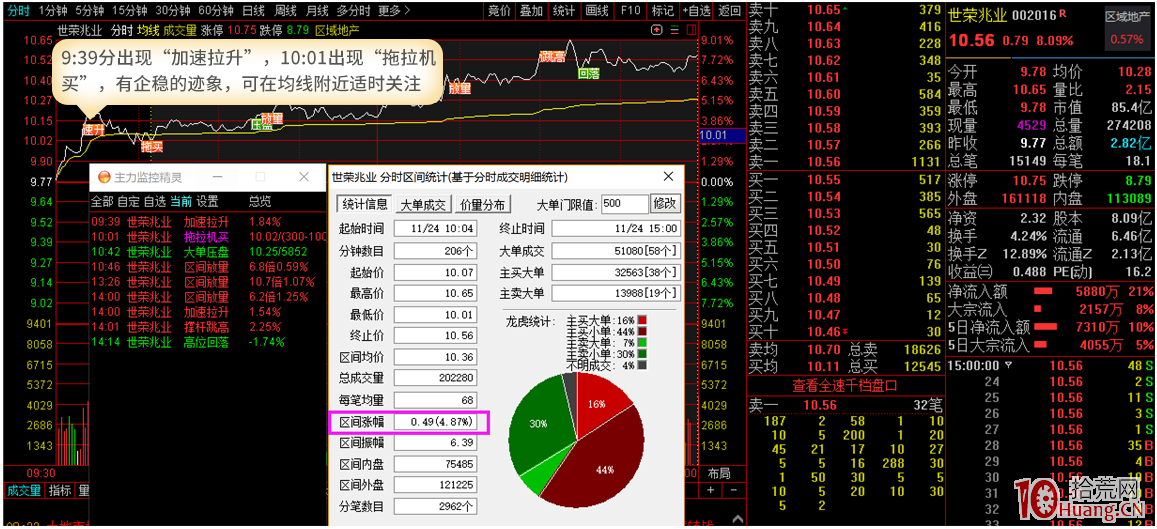Screen dimensions: 1157x529
Task: Expand the 更多 periods menu
Action: pos(393,10)
